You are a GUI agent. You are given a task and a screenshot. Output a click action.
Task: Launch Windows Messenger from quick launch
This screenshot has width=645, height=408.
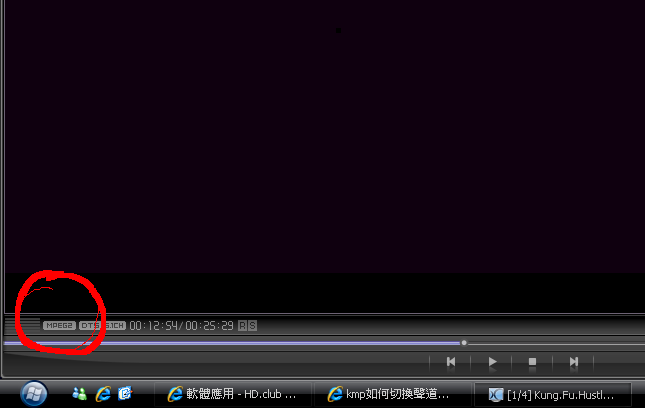pyautogui.click(x=79, y=394)
